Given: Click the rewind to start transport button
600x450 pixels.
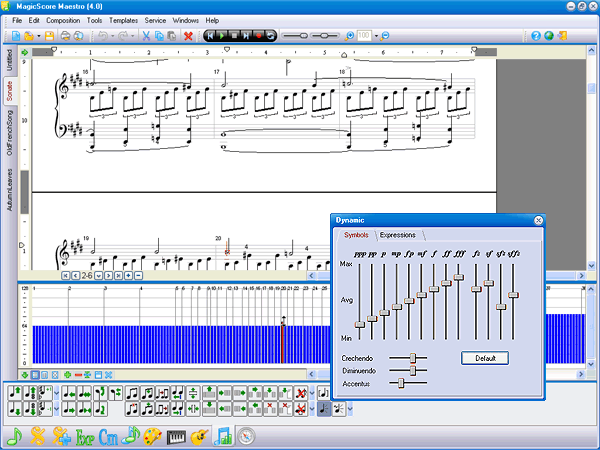Looking at the screenshot, I should pos(210,36).
